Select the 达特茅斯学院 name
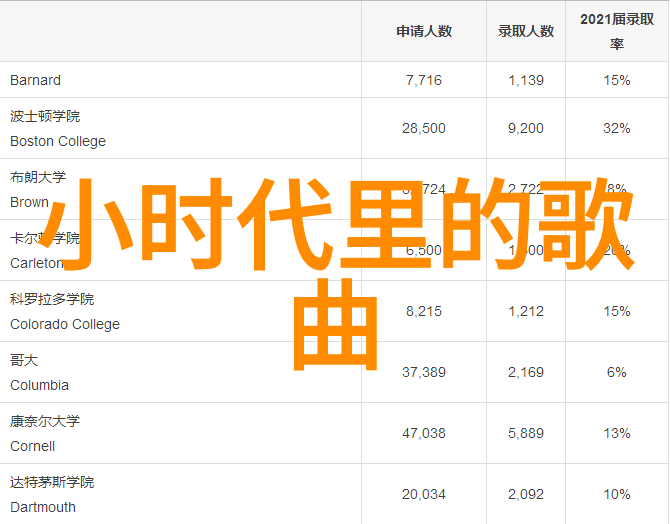 (x=52, y=483)
